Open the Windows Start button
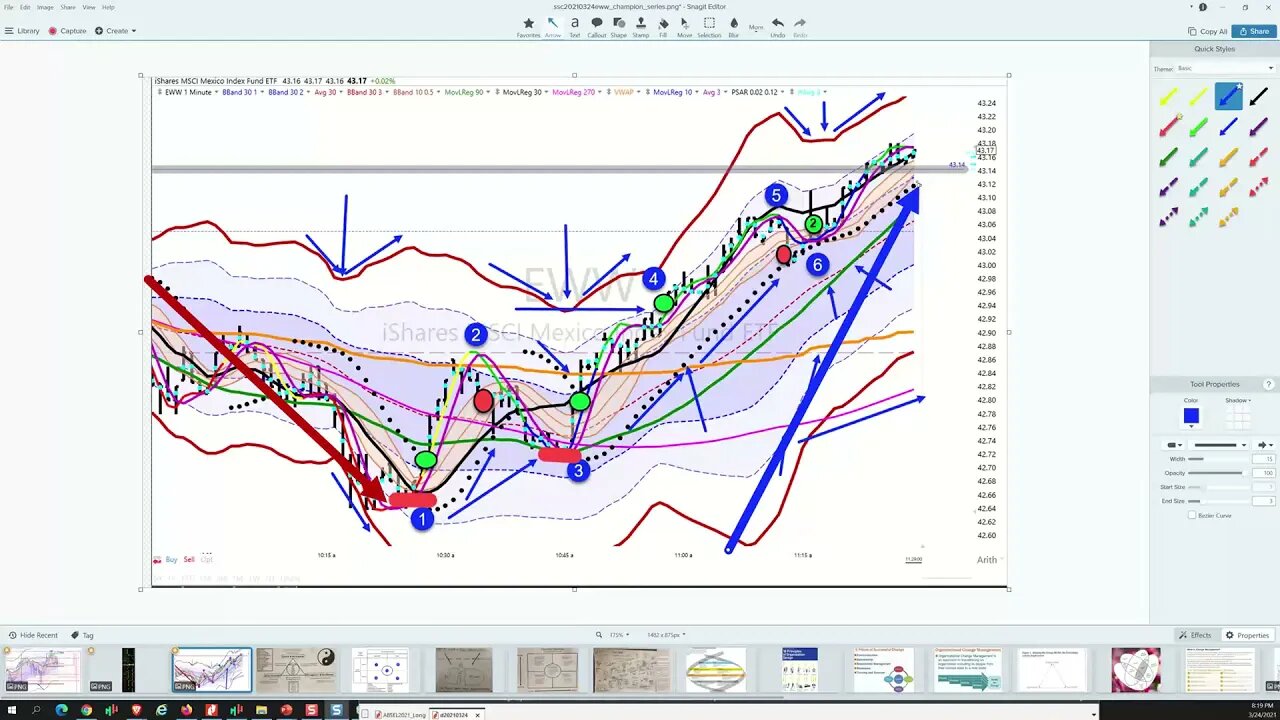Viewport: 1280px width, 720px height. 10,710
